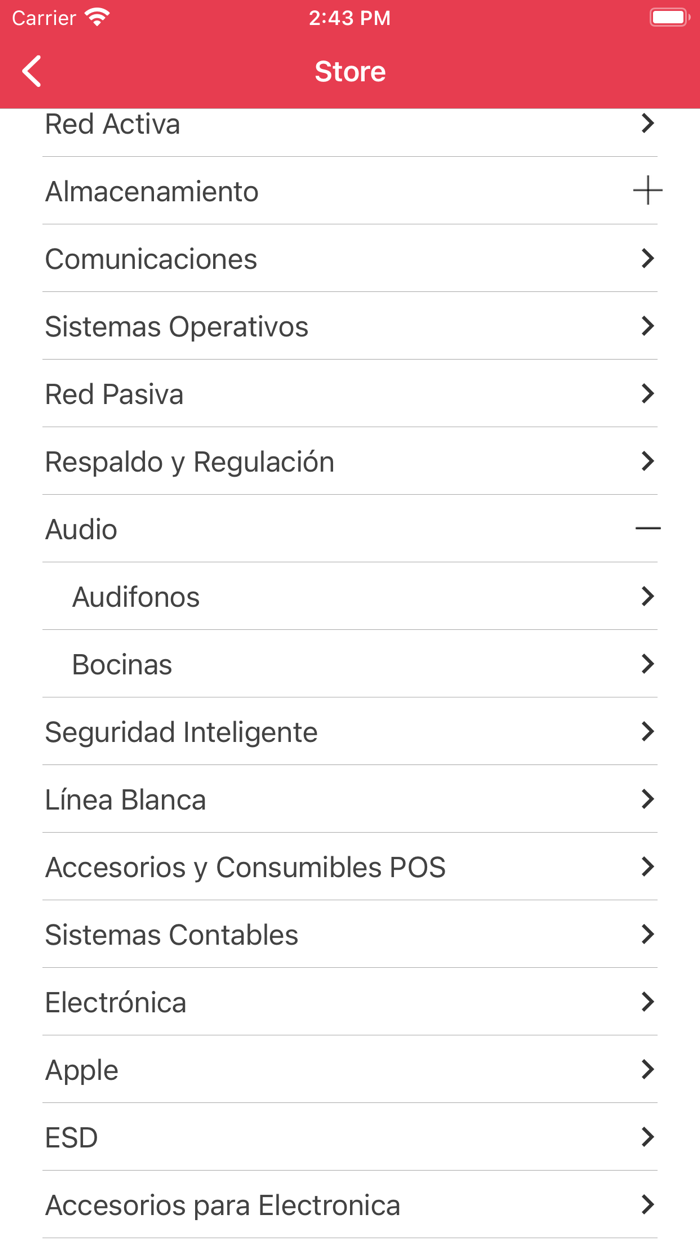700x1244 pixels.
Task: Open the Audifonos subcategory
Action: point(136,597)
